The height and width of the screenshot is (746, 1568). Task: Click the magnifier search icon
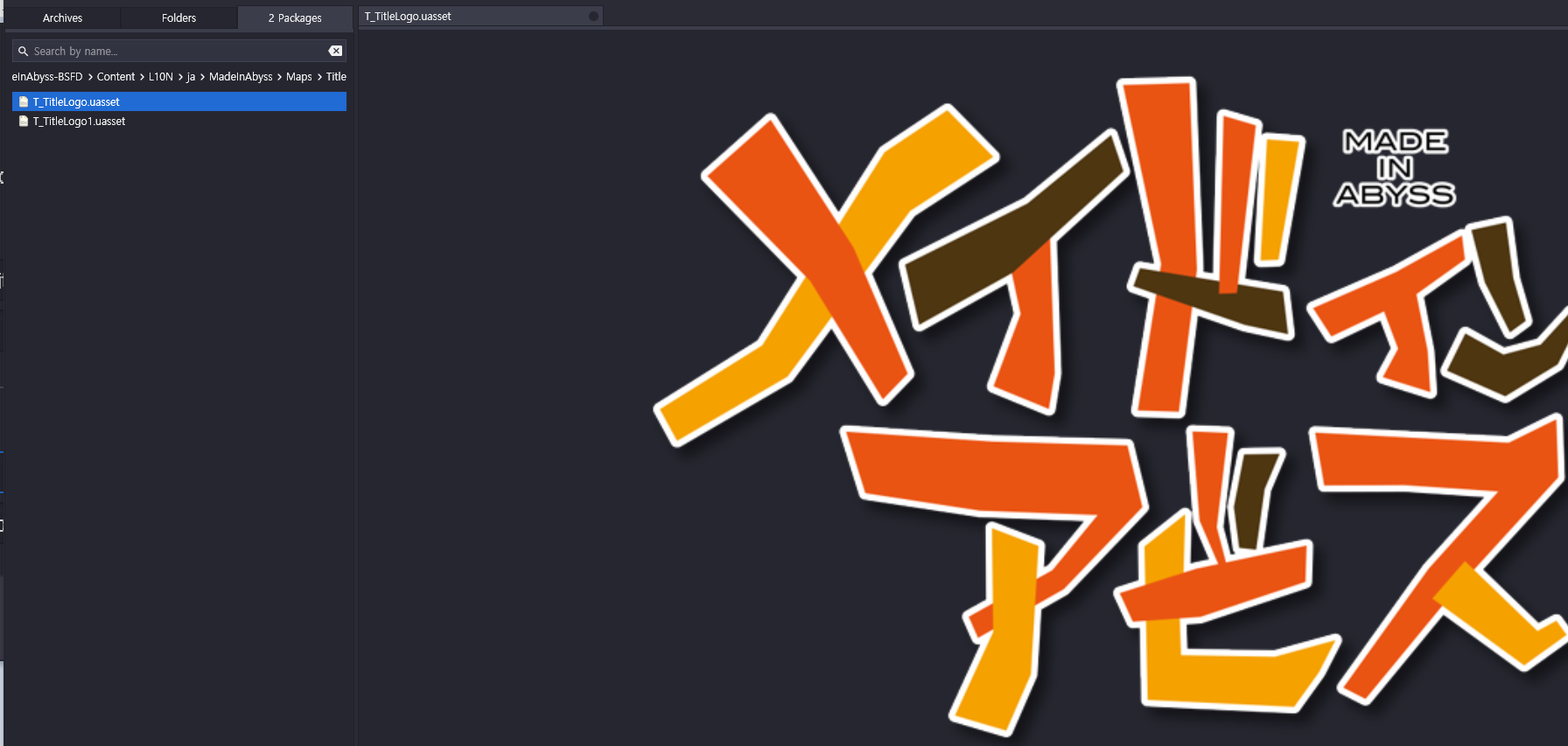click(24, 52)
